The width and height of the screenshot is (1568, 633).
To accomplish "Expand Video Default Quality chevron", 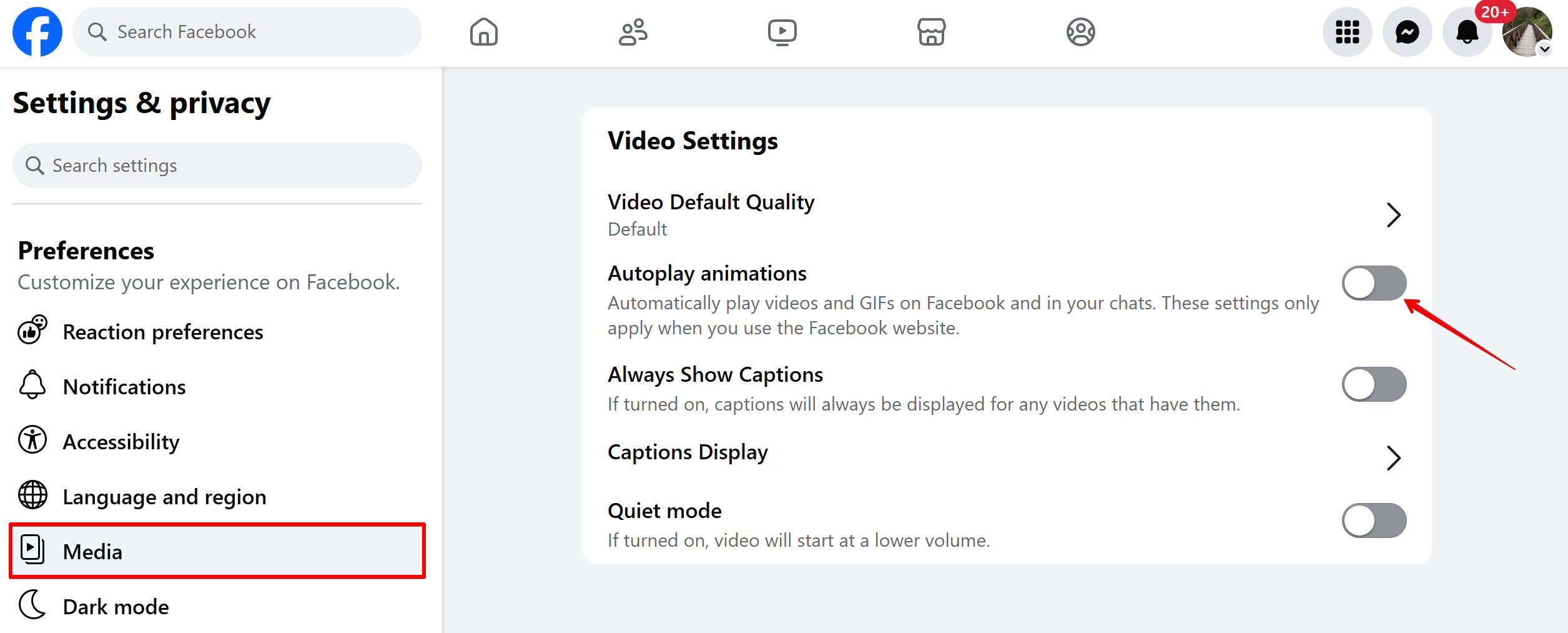I will pyautogui.click(x=1393, y=215).
